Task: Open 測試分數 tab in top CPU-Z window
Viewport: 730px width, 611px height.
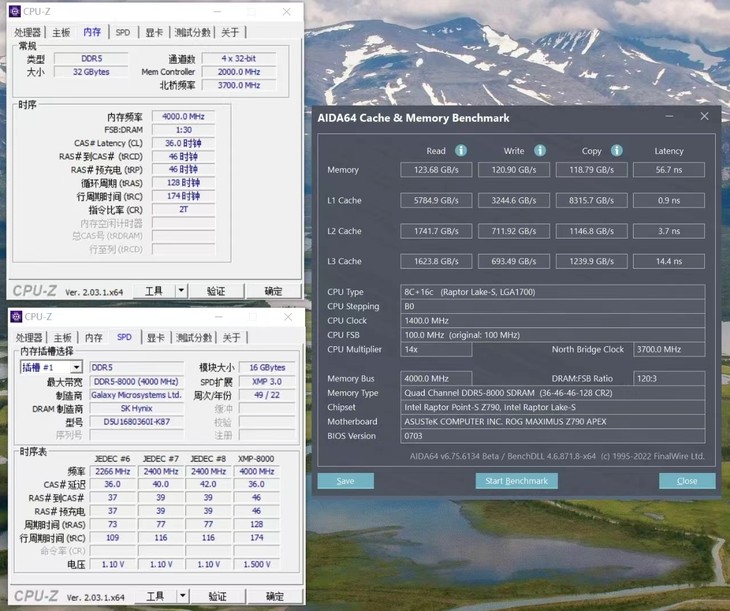Action: point(192,32)
